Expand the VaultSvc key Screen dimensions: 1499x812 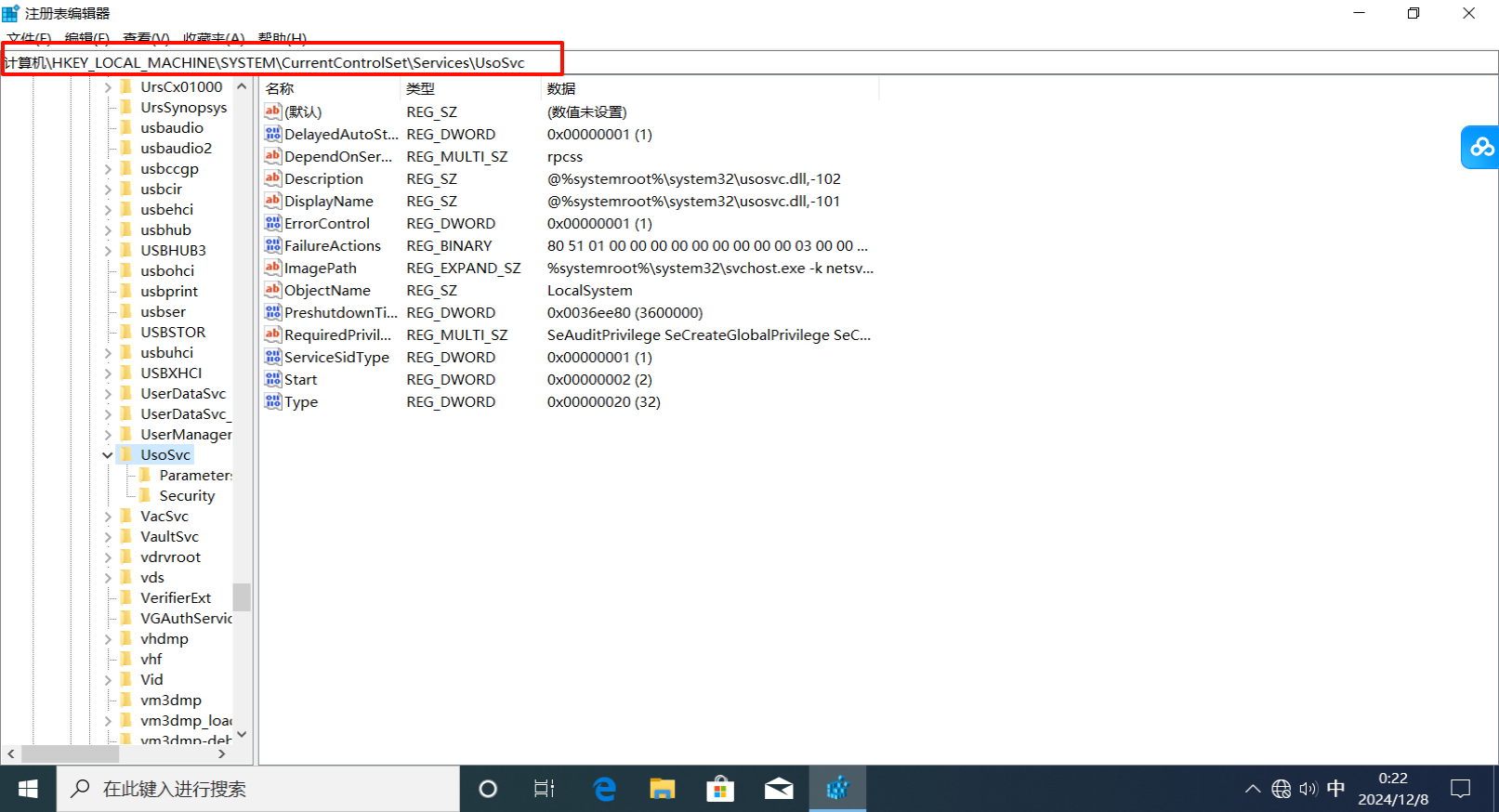point(108,536)
